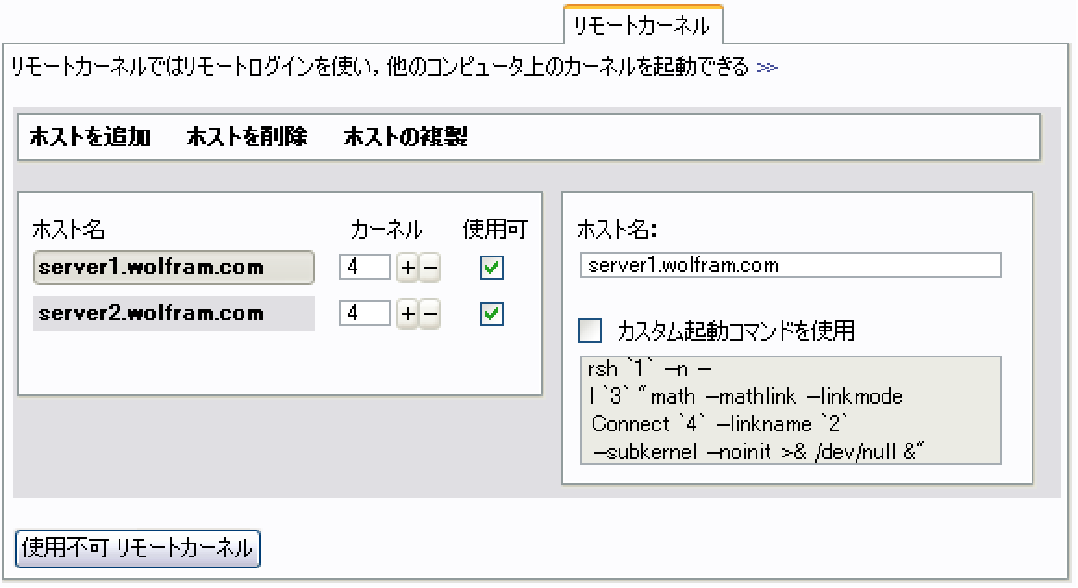Open the >> help link after the description
This screenshot has width=1078, height=588.
pyautogui.click(x=767, y=67)
